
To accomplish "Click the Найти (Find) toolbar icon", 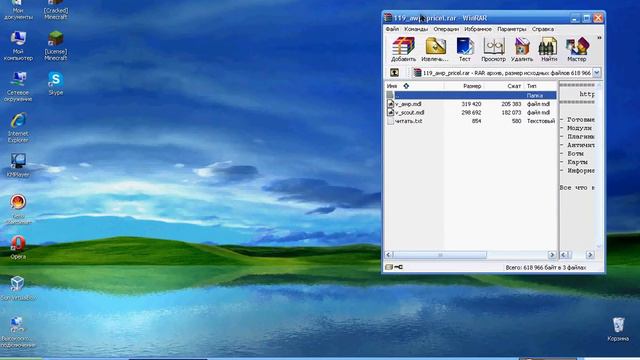I will 549,49.
